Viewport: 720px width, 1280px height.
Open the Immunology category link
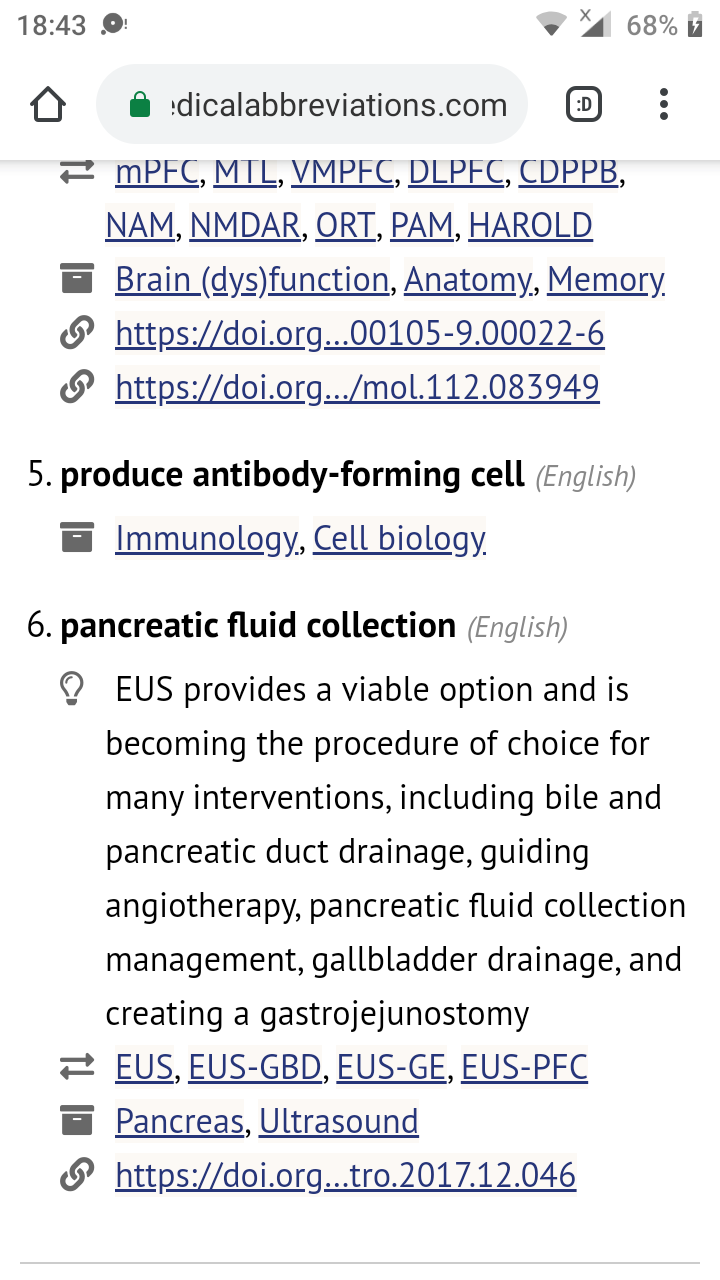click(x=206, y=538)
